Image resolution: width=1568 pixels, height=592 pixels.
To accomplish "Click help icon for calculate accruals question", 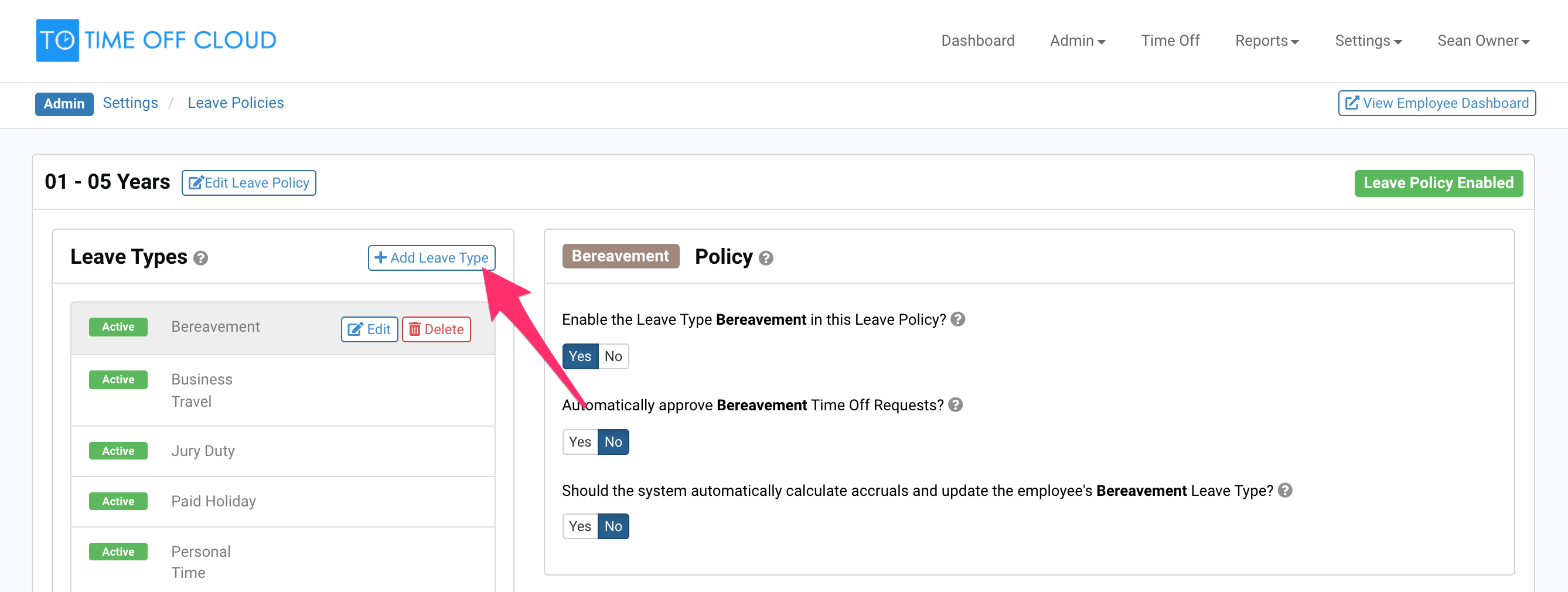I will pos(1285,490).
